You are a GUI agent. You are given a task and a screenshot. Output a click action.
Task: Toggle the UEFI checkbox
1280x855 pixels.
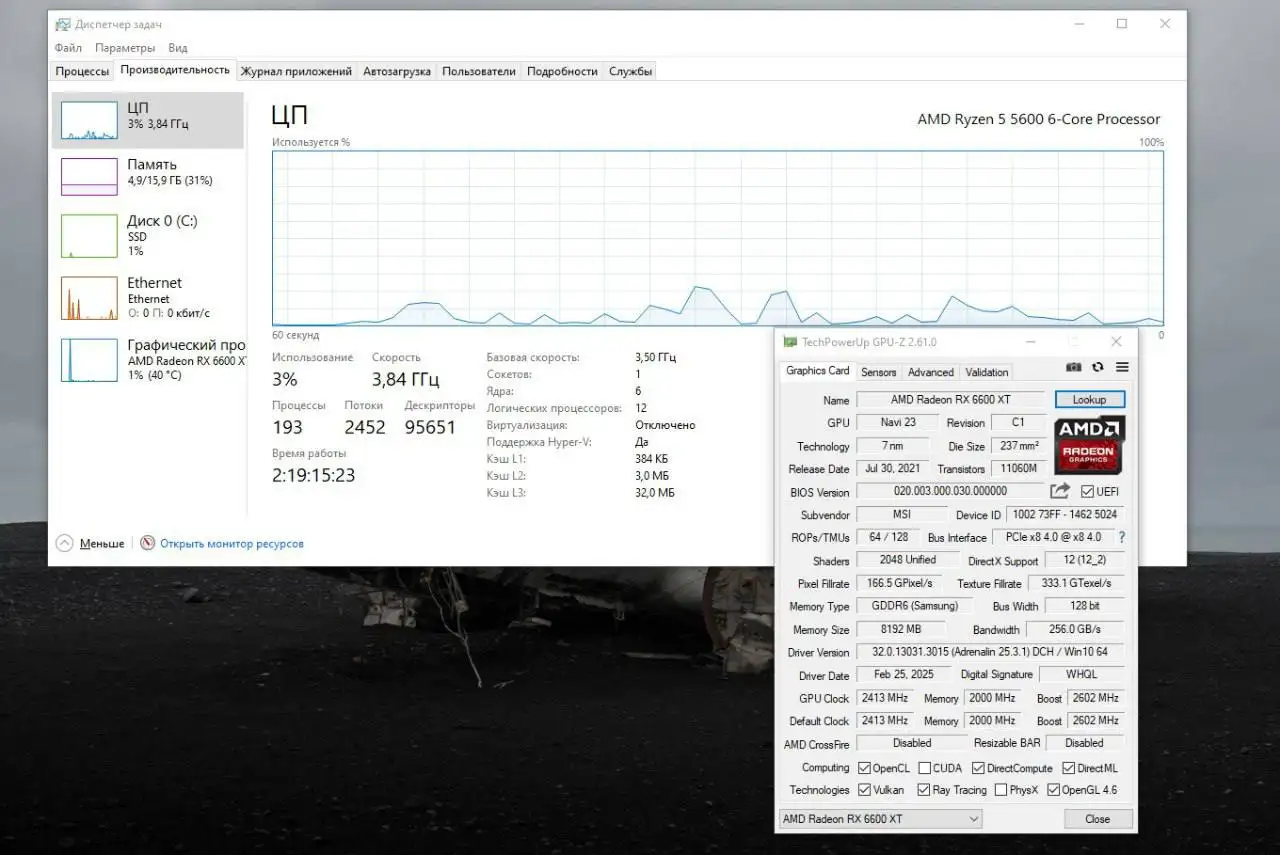coord(1087,492)
